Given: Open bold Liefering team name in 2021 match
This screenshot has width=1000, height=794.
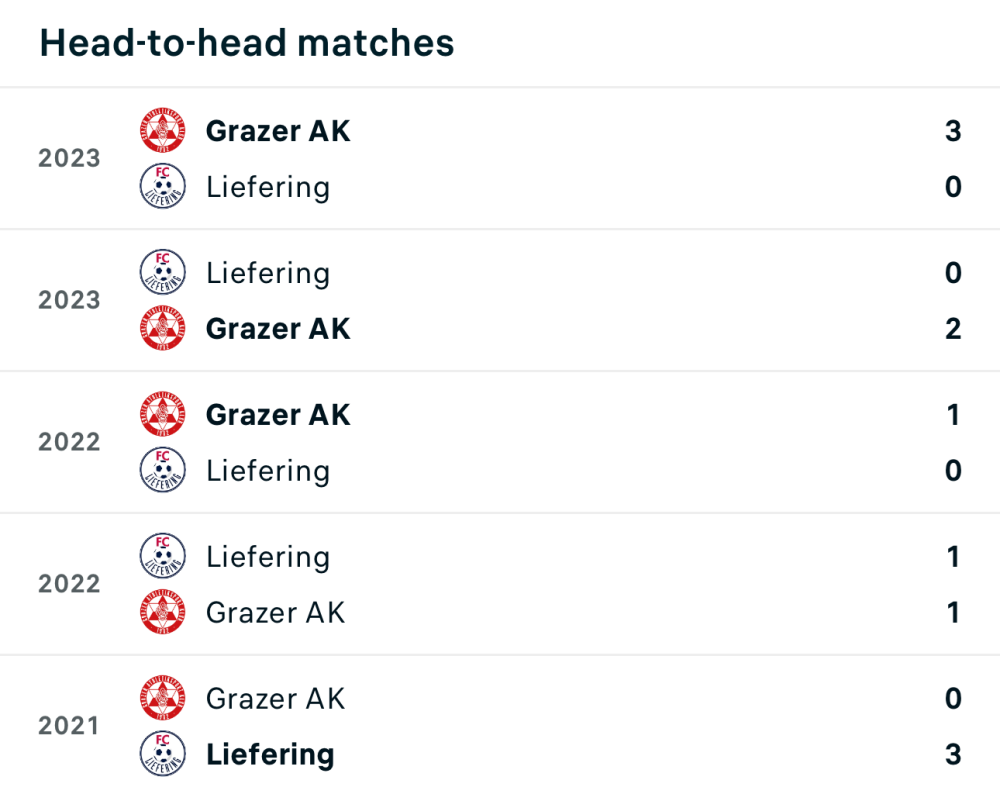Looking at the screenshot, I should click(x=270, y=755).
